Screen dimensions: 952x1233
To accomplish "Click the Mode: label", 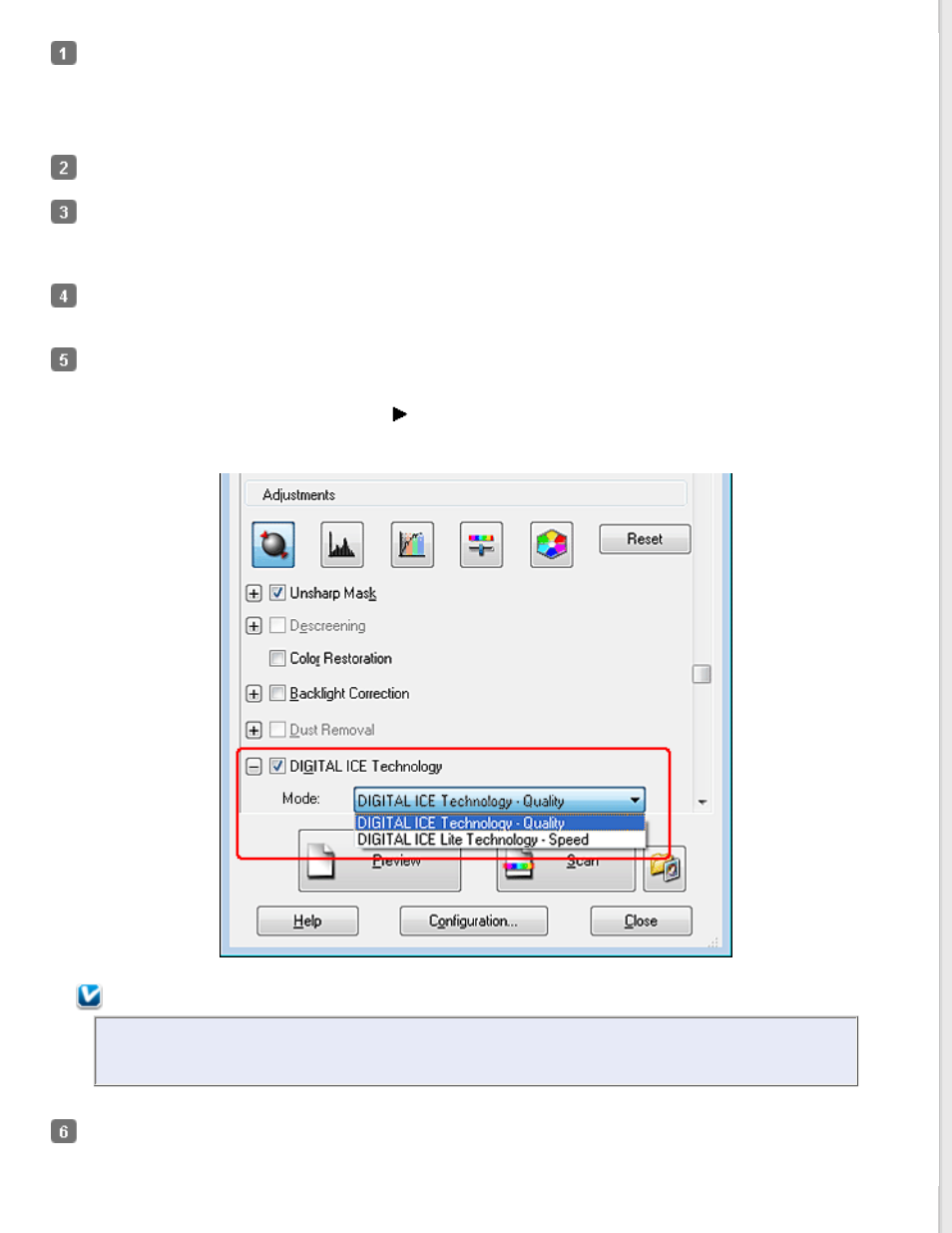I will [x=300, y=799].
